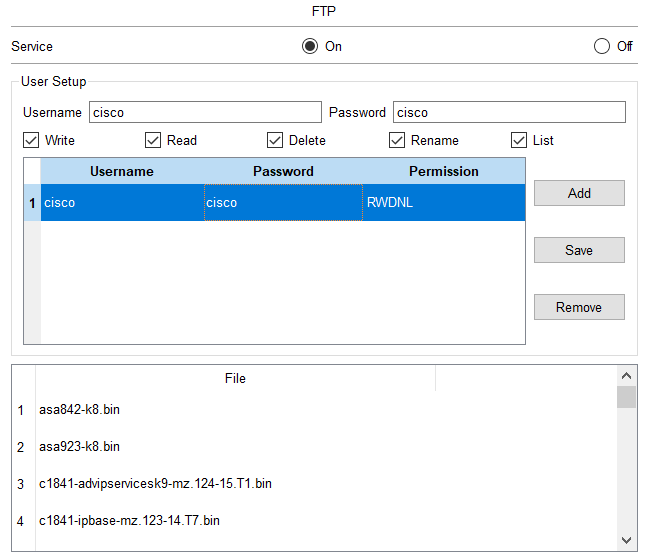This screenshot has height=557, width=645.
Task: Toggle the Delete permission checkbox
Action: [276, 140]
